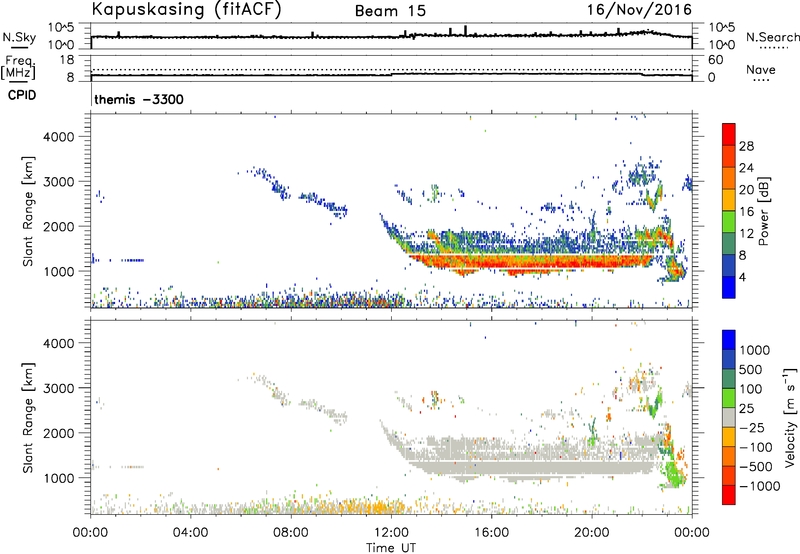Click the '4000' tick of the power panel
The width and height of the screenshot is (800, 554).
(59, 137)
